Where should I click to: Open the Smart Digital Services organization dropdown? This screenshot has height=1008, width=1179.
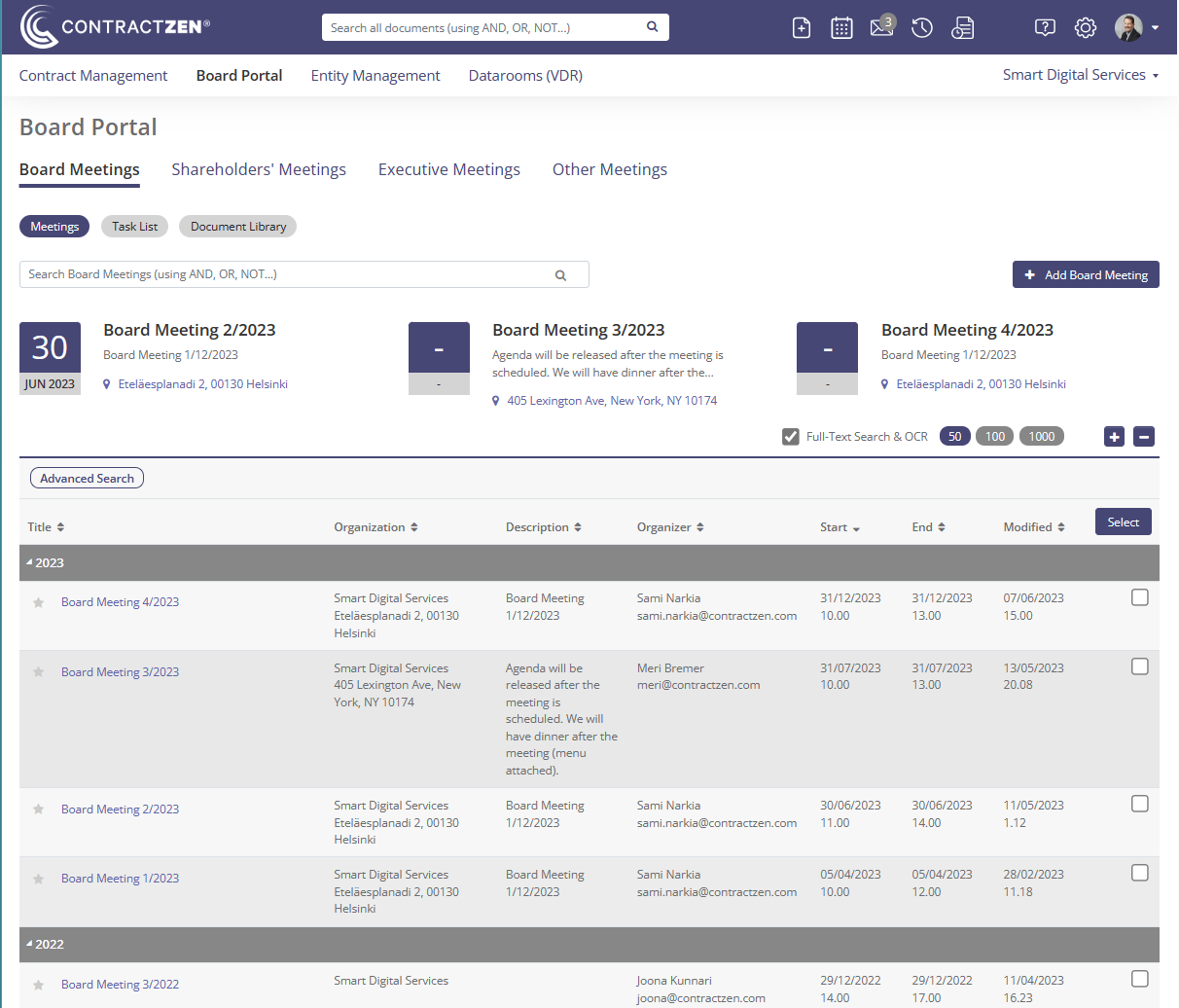point(1081,75)
